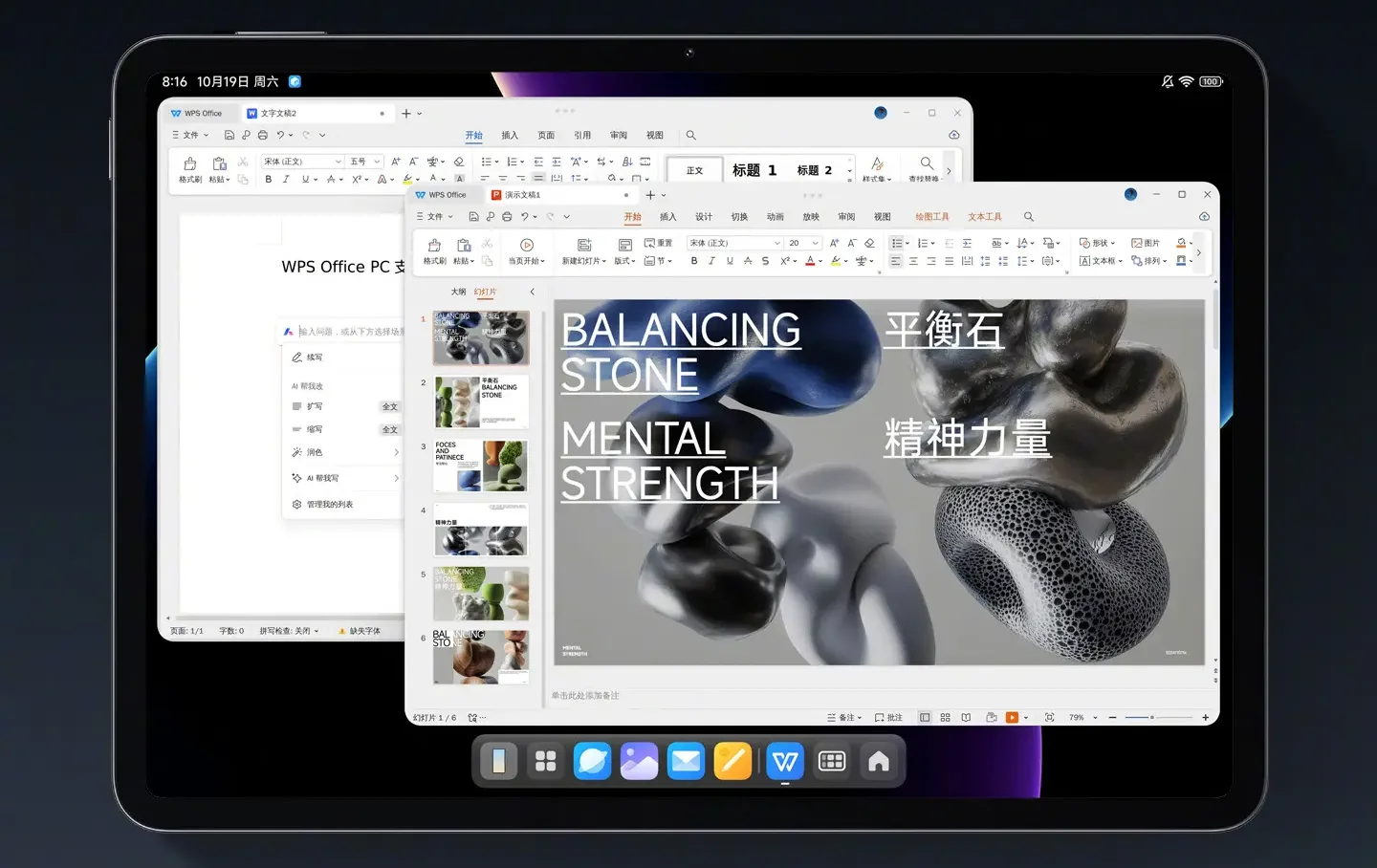The height and width of the screenshot is (868, 1377).
Task: Open the browser app from the dock
Action: click(x=592, y=762)
